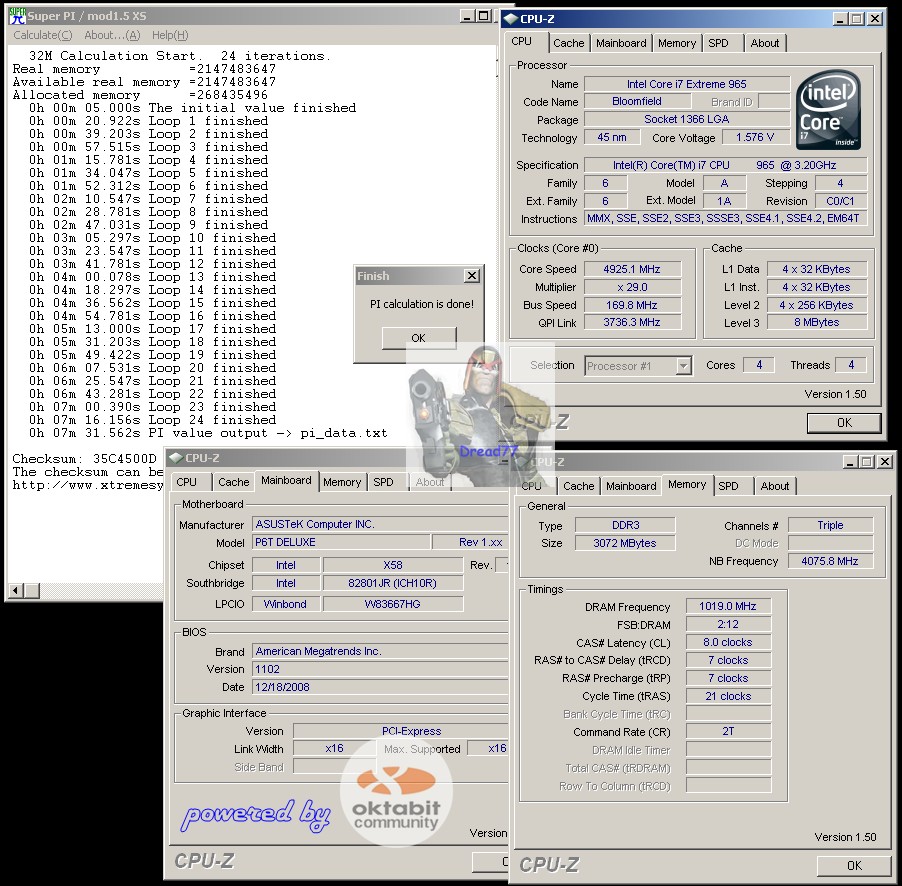Image resolution: width=902 pixels, height=886 pixels.
Task: Select the active Mainboard tab in middle CPU-Z
Action: click(286, 480)
